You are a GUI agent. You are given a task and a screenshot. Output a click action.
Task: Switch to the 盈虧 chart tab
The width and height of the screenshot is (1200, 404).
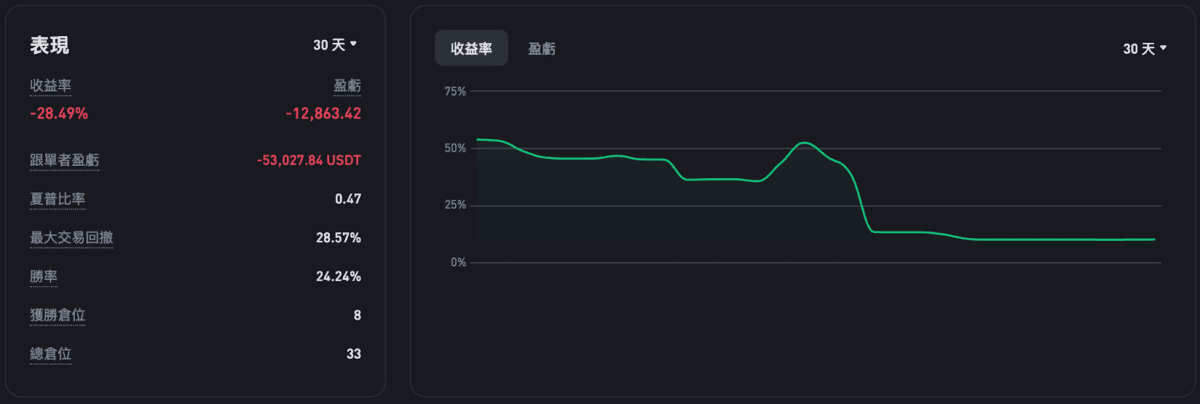pos(542,49)
